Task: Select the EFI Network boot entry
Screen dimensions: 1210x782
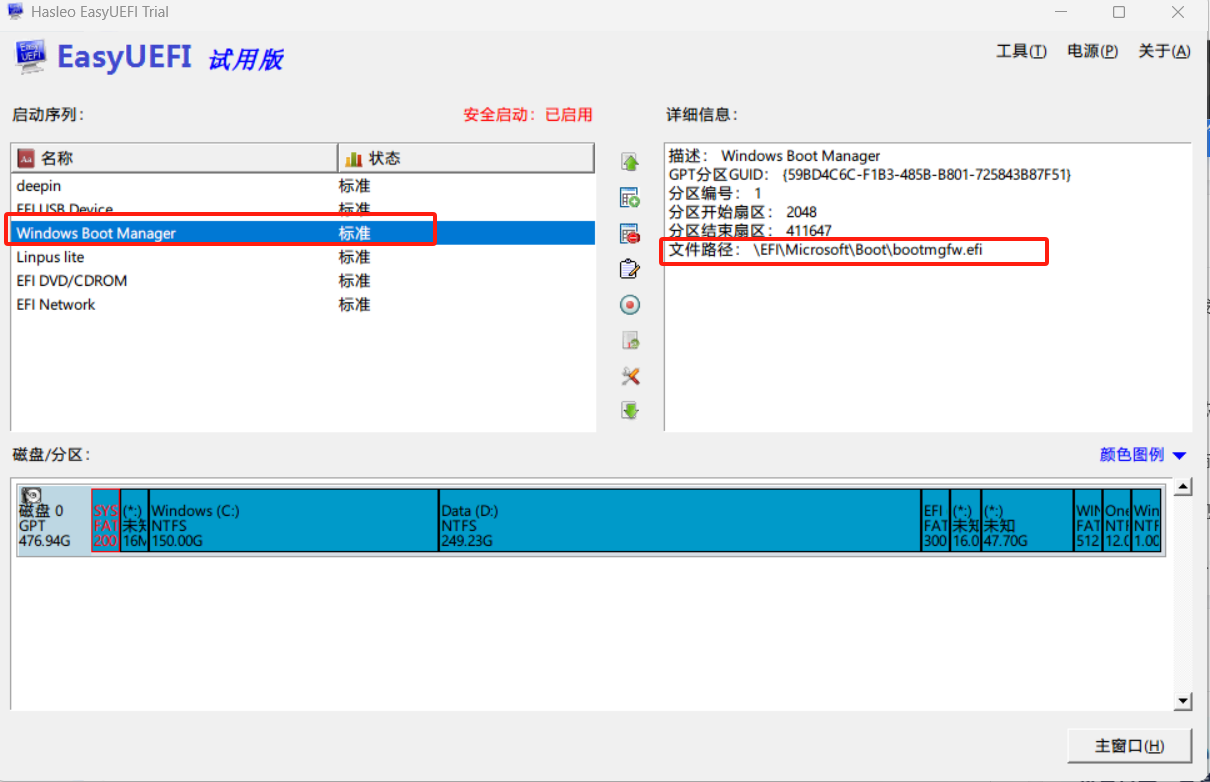Action: tap(303, 305)
